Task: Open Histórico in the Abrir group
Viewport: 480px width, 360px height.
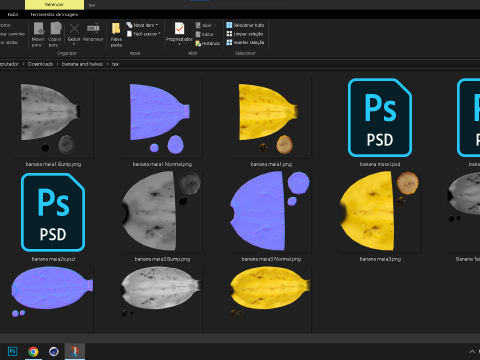Action: (x=208, y=43)
